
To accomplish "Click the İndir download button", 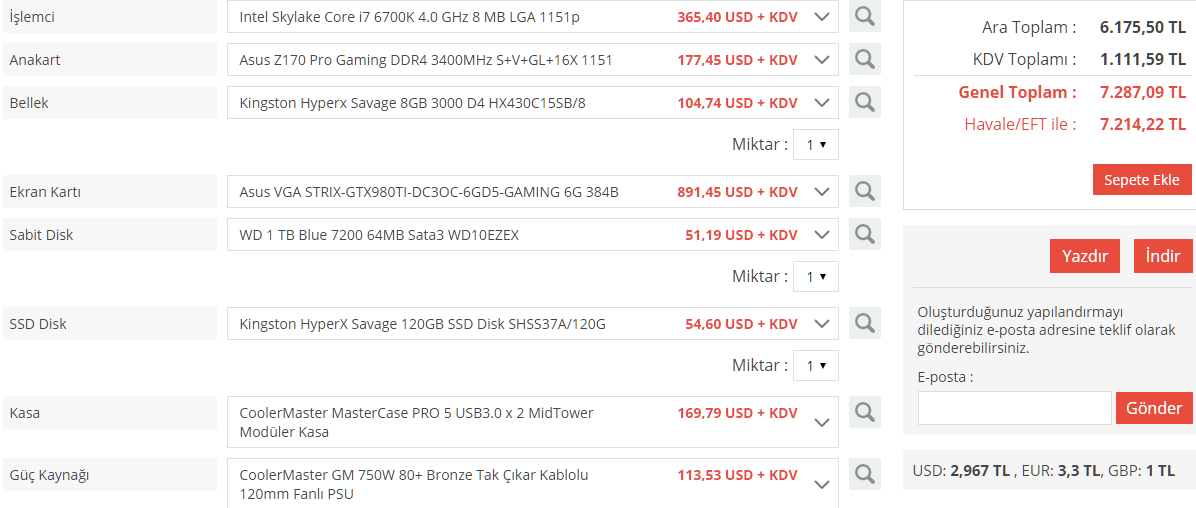I will 1162,256.
